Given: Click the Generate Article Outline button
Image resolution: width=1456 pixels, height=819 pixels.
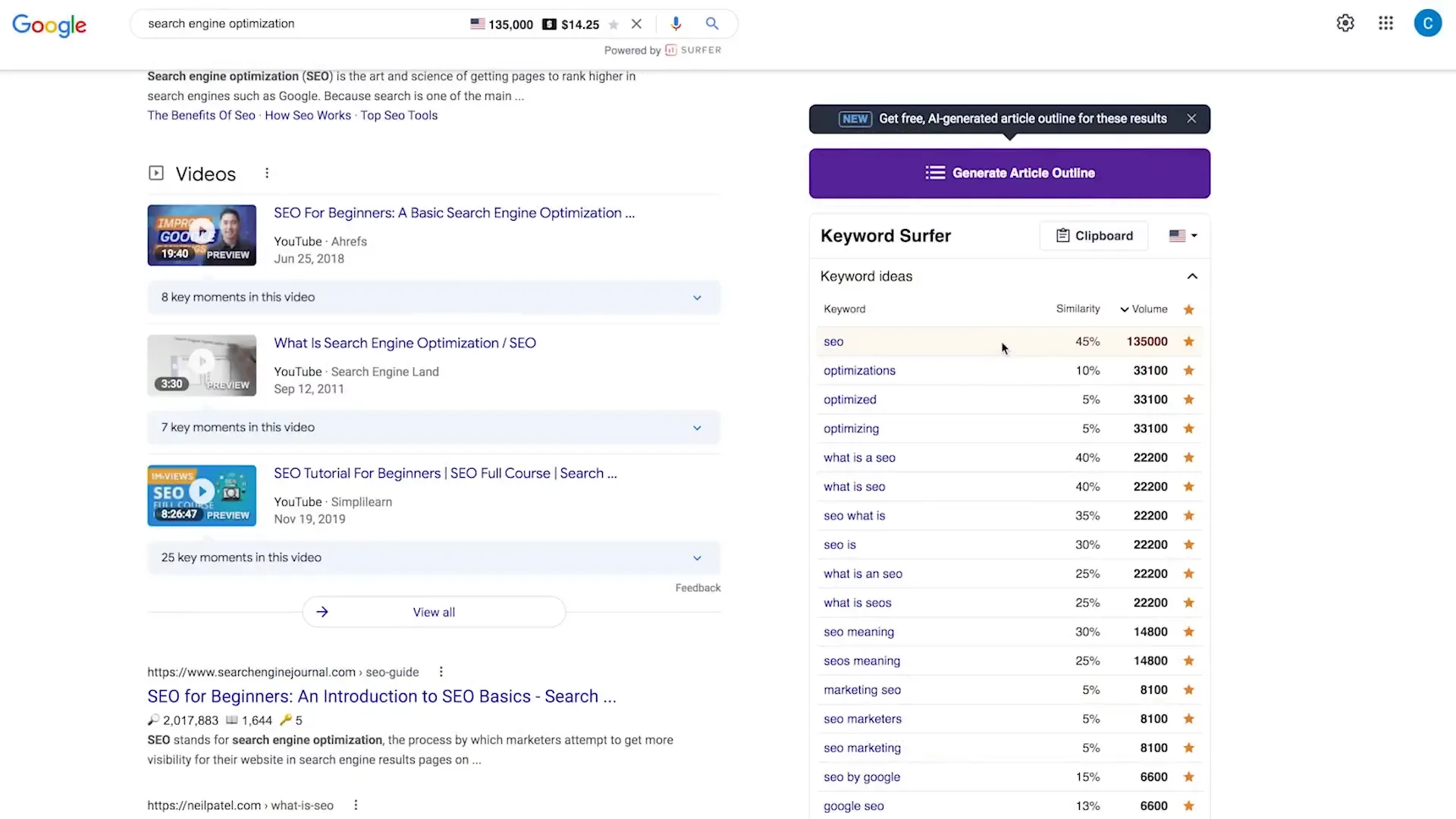Looking at the screenshot, I should [x=1009, y=173].
